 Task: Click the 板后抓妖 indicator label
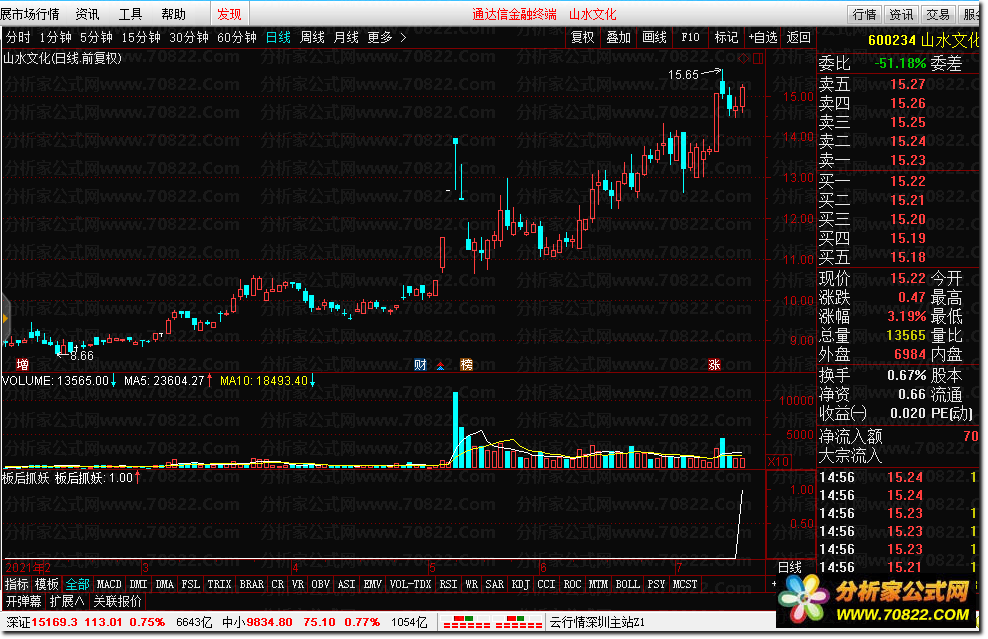coord(25,478)
